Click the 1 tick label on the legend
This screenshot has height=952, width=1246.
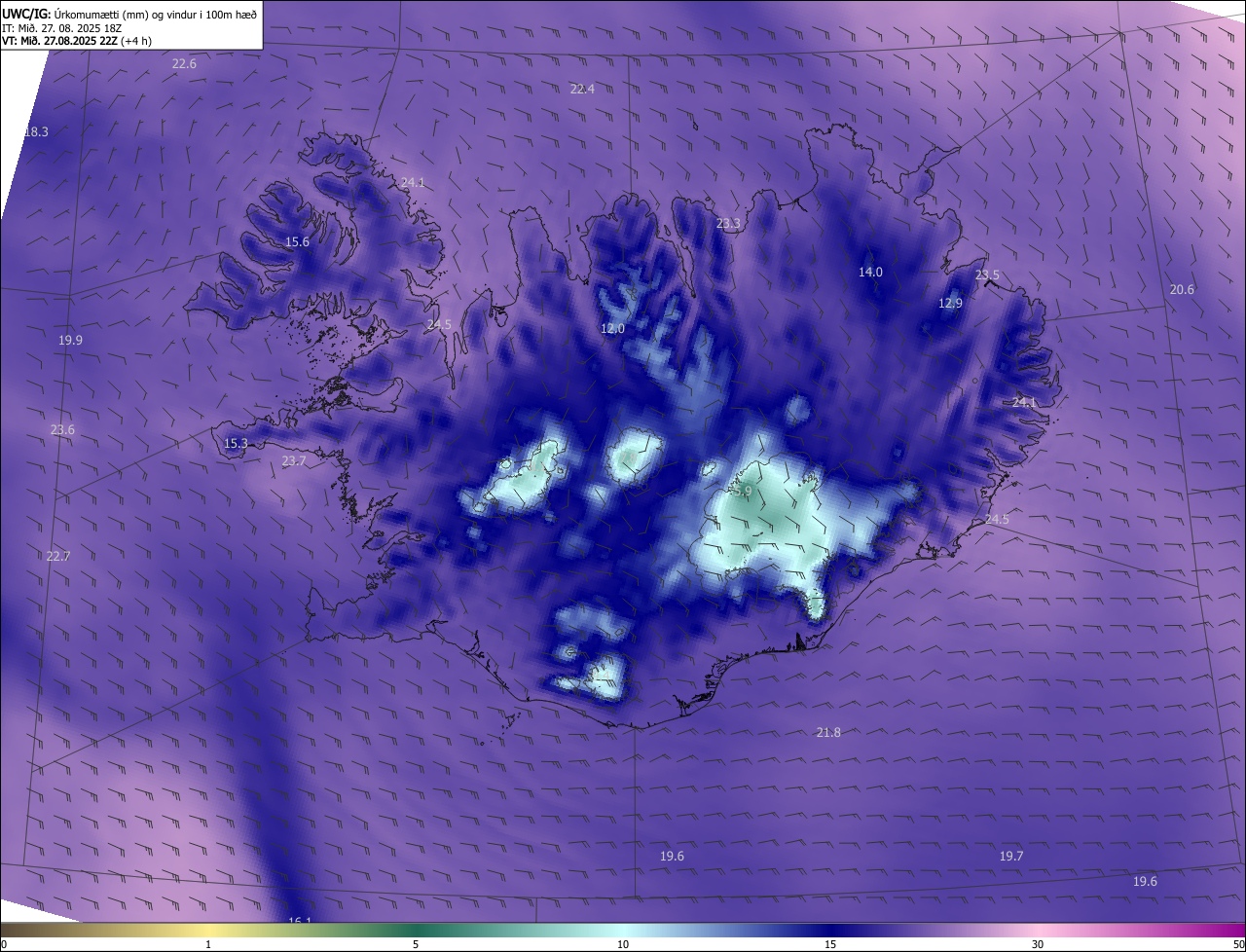click(x=208, y=944)
